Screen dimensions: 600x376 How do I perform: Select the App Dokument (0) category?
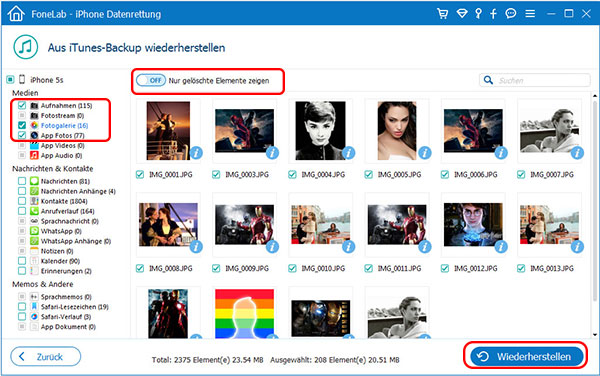pos(68,327)
